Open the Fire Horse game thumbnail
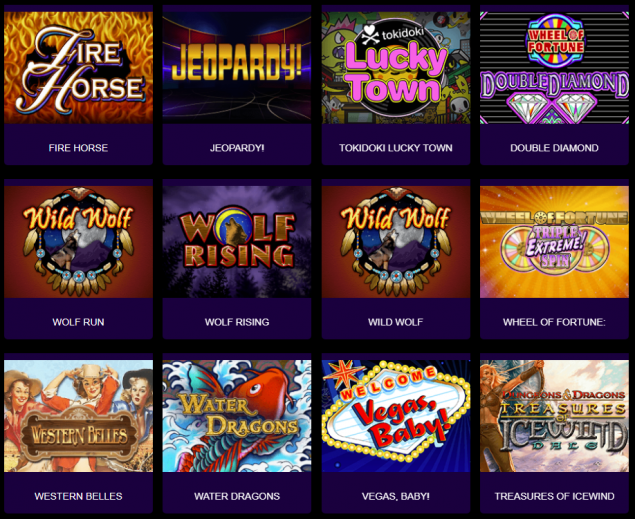Screen dimensions: 635x519 [79, 68]
